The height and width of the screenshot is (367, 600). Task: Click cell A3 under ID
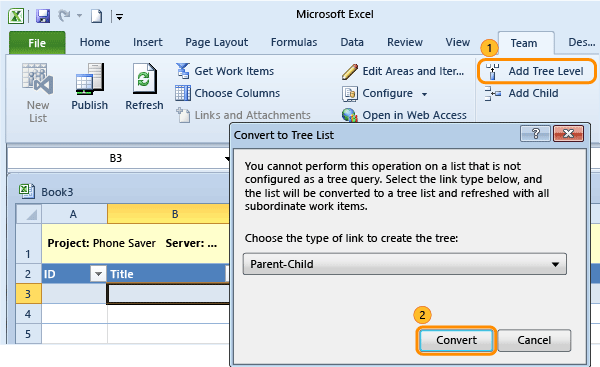click(x=74, y=294)
